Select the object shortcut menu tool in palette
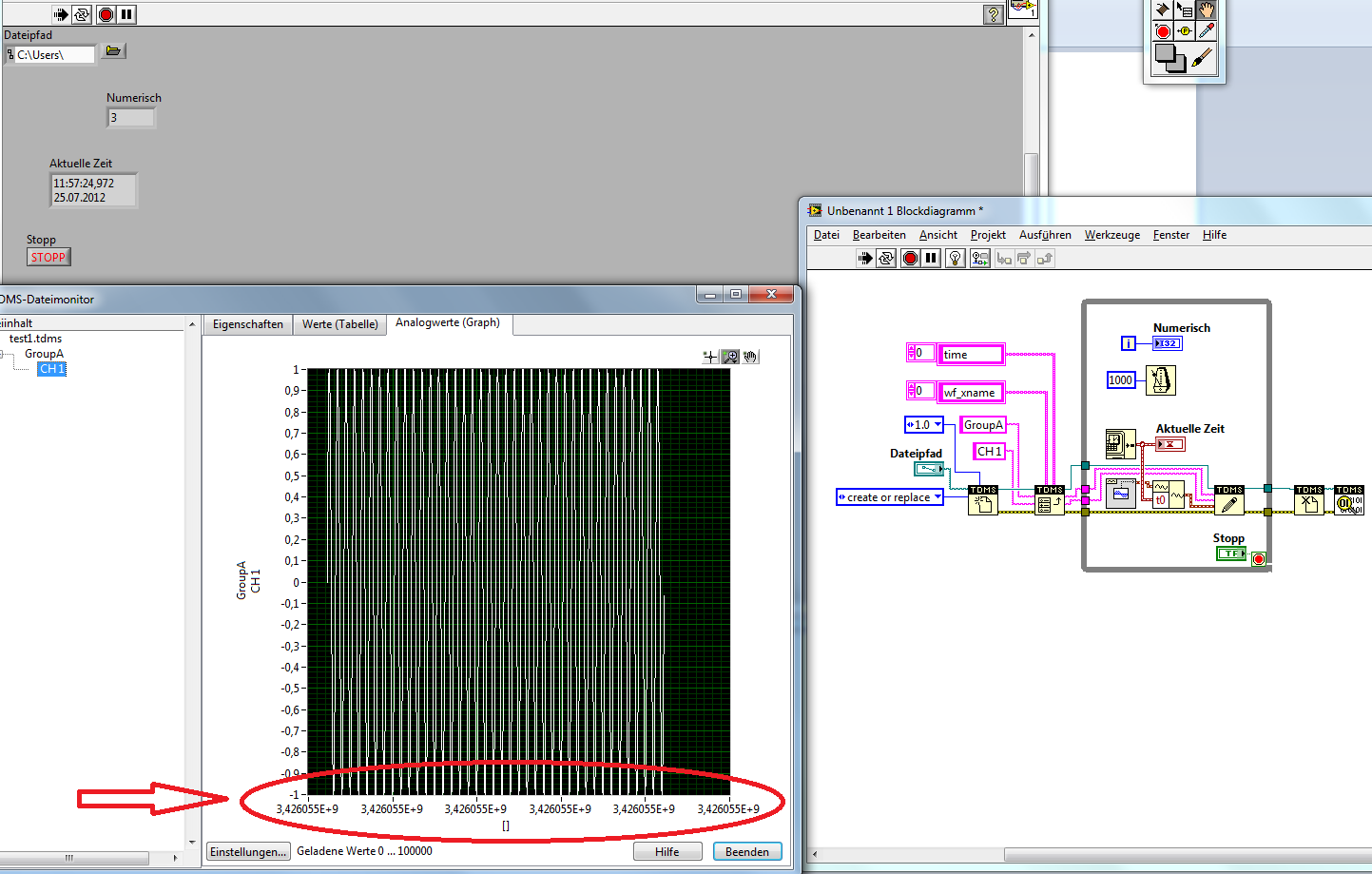The width and height of the screenshot is (1372, 874). [1185, 10]
